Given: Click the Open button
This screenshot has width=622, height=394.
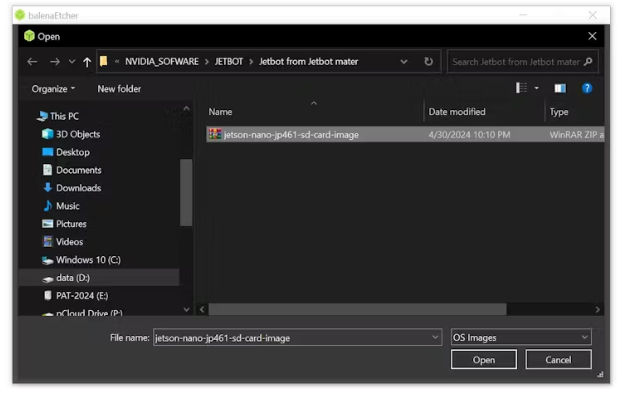Looking at the screenshot, I should (x=484, y=359).
